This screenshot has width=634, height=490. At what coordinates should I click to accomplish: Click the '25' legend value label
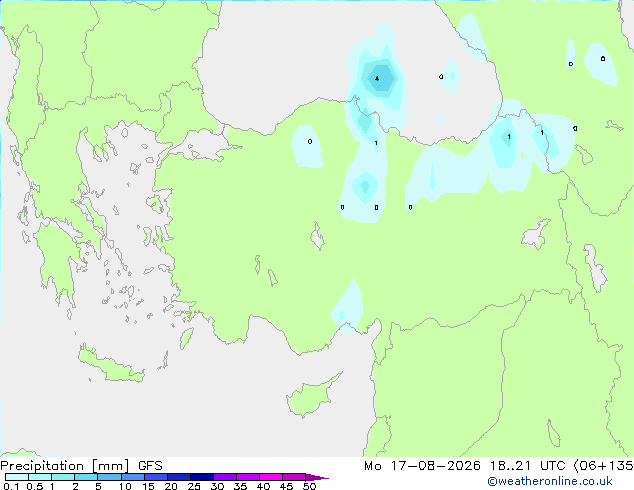click(x=194, y=486)
